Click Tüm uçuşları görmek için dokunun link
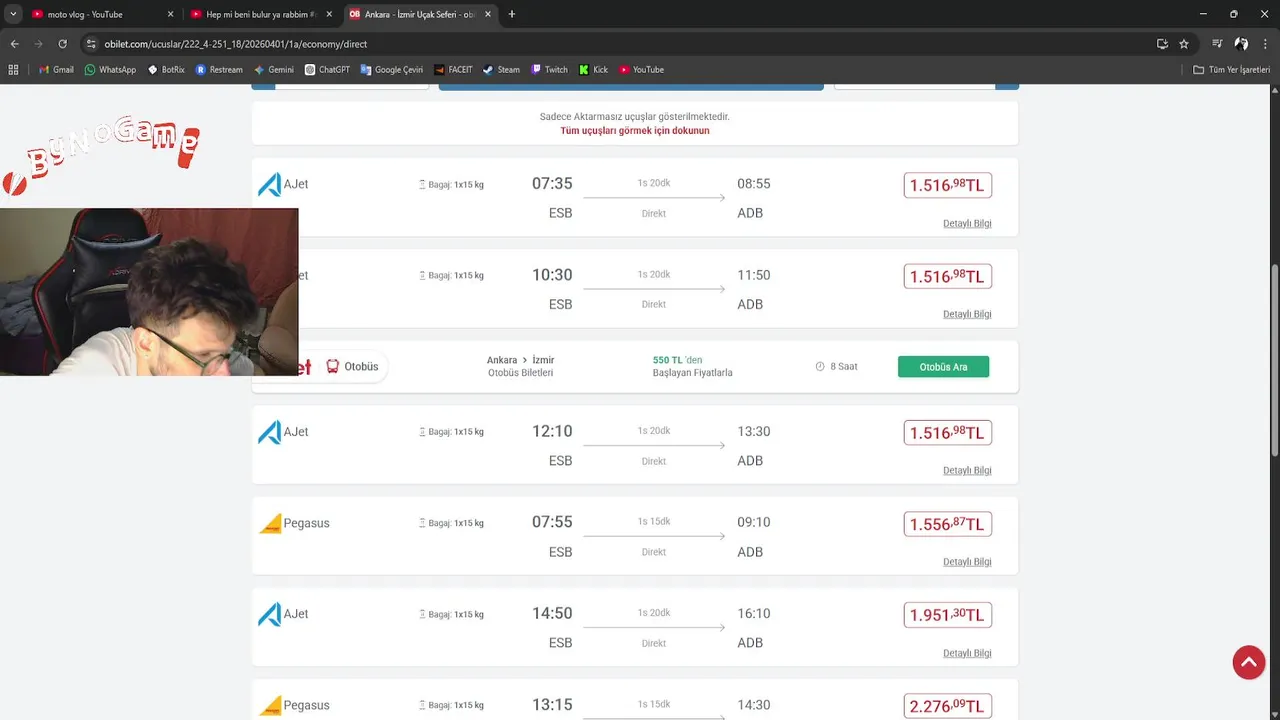The height and width of the screenshot is (720, 1280). point(635,131)
